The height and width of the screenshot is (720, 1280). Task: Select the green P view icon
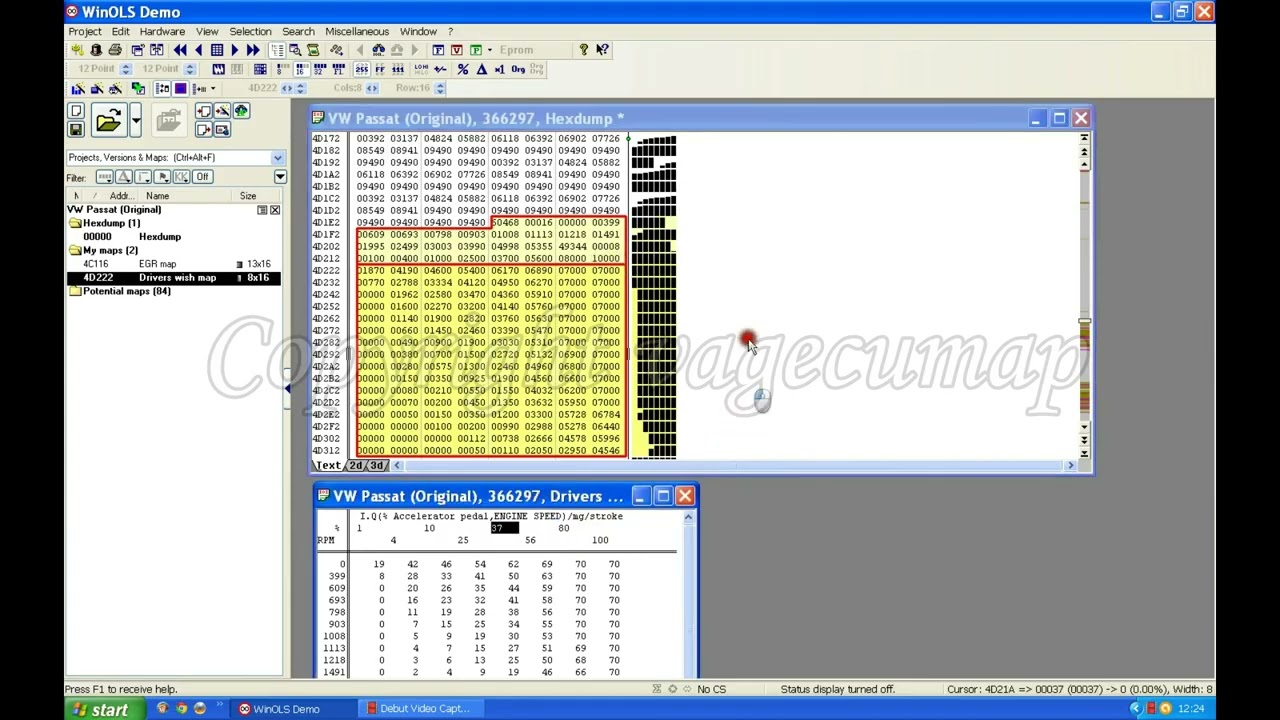point(476,50)
